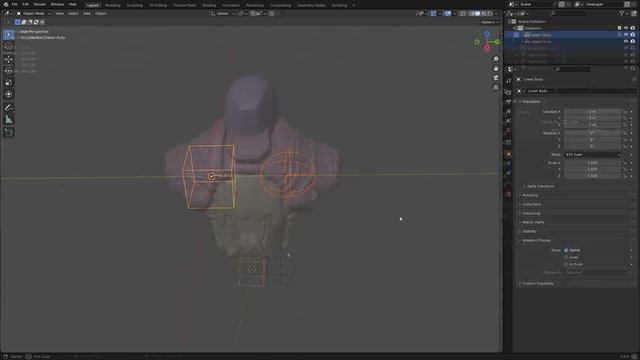Image resolution: width=640 pixels, height=360 pixels.
Task: Switch to the Modeling workspace tab
Action: 113,5
